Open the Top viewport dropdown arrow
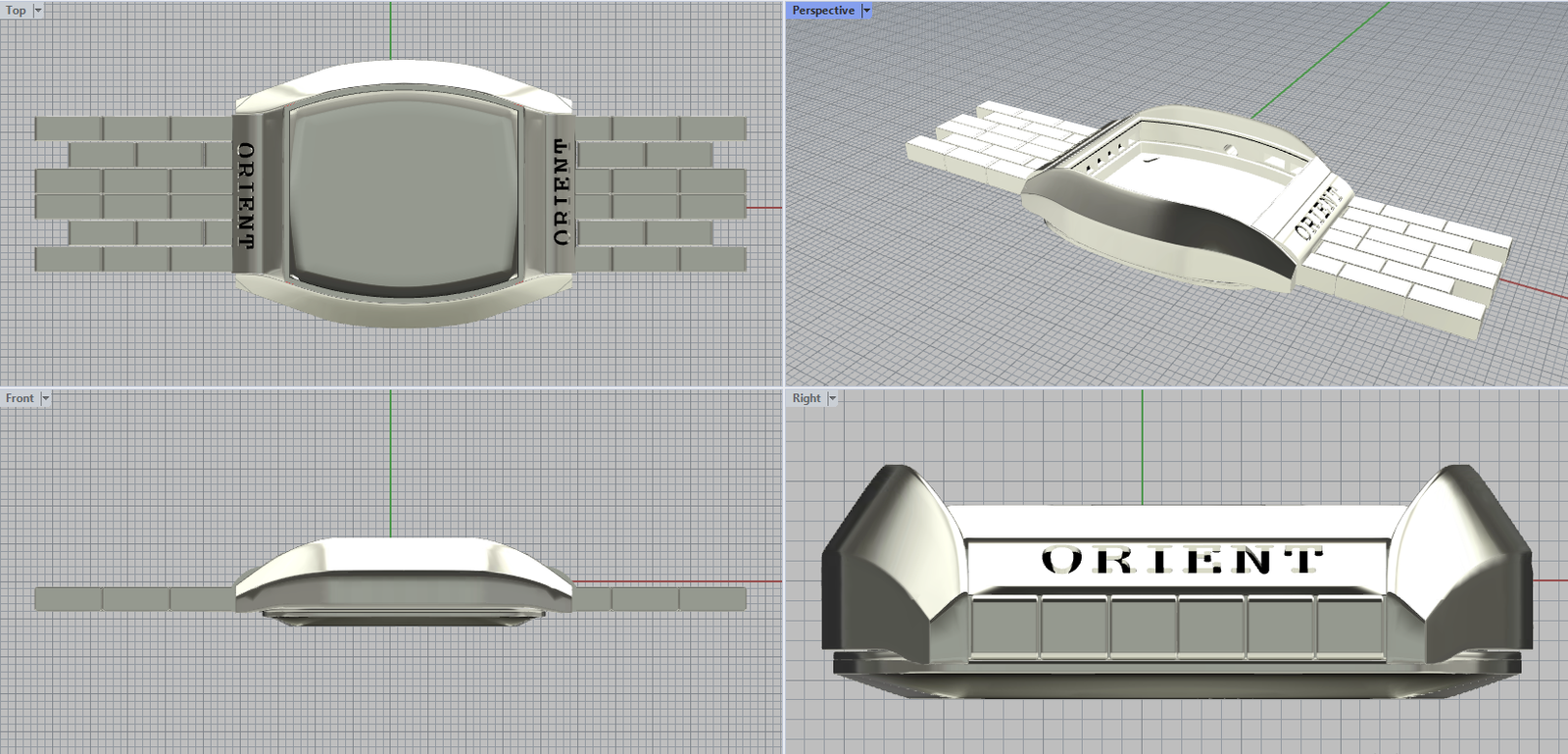The width and height of the screenshot is (1568, 754). [38, 10]
